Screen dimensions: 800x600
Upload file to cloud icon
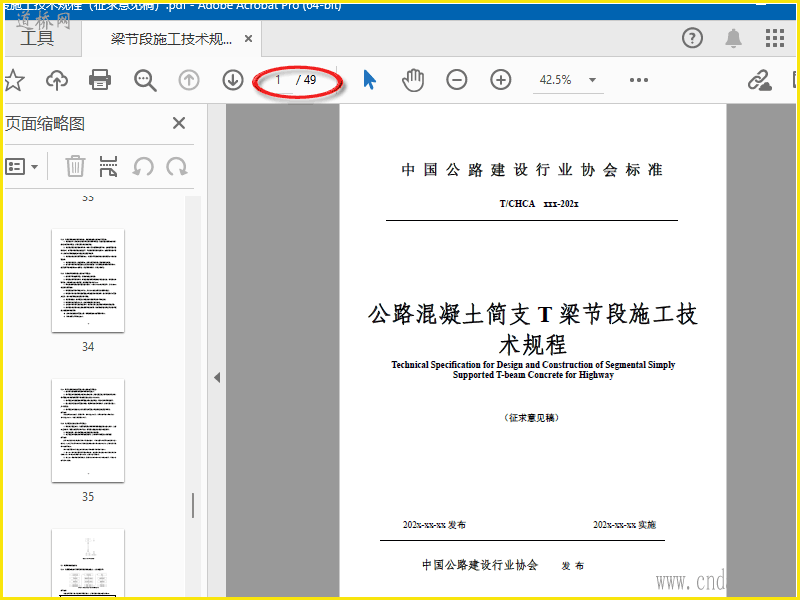(57, 80)
